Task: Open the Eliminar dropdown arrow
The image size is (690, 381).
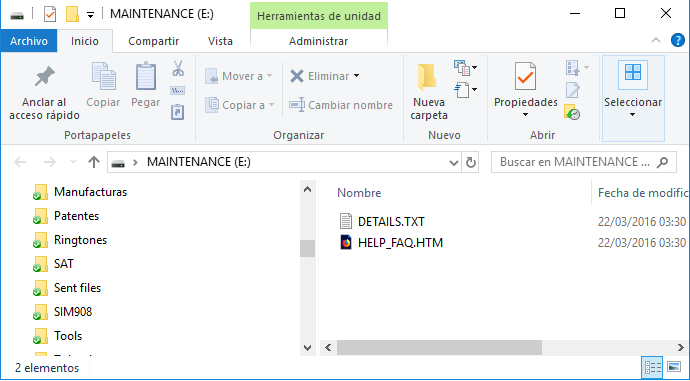Action: coord(356,76)
